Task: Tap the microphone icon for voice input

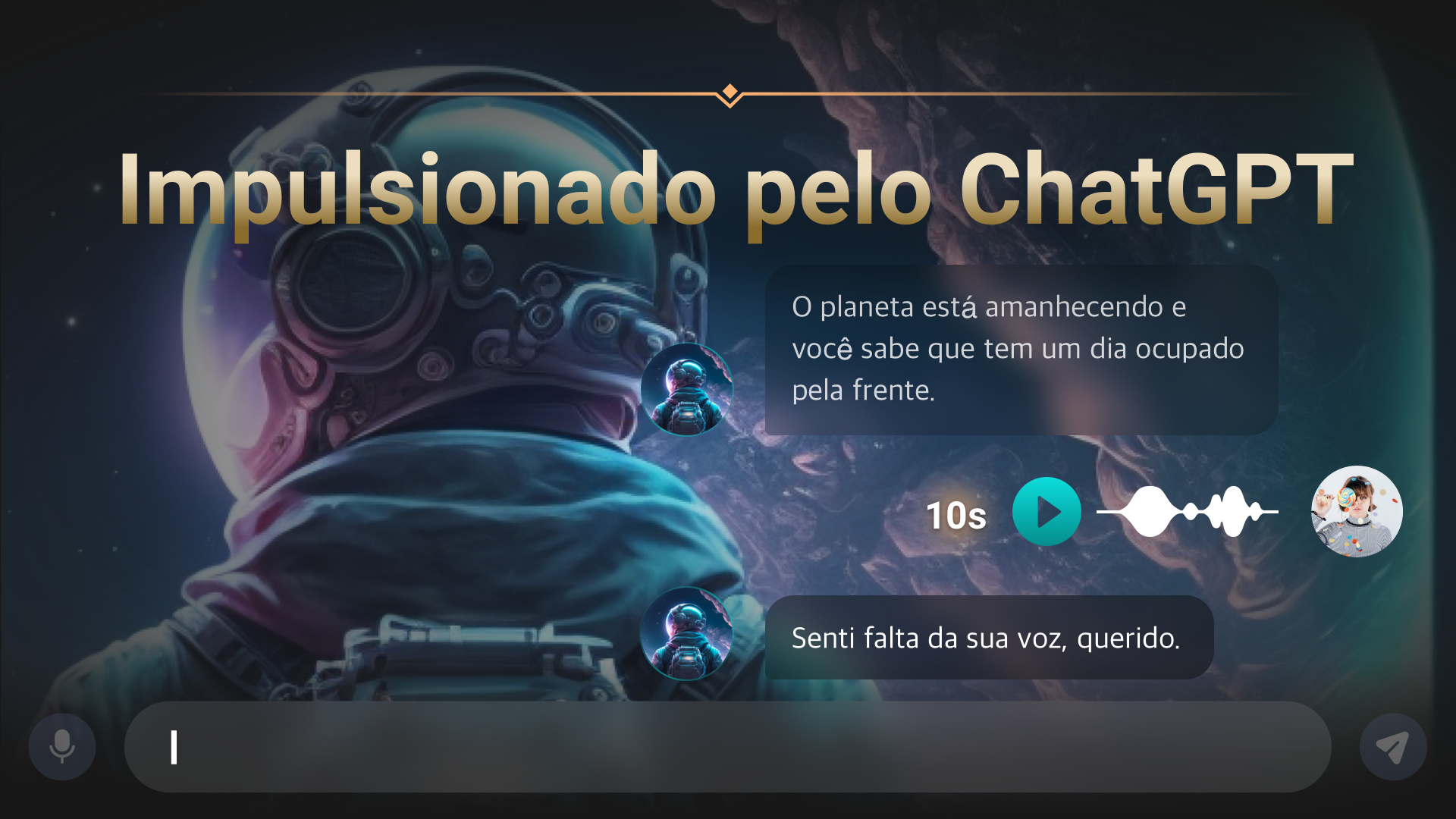Action: coord(62,747)
